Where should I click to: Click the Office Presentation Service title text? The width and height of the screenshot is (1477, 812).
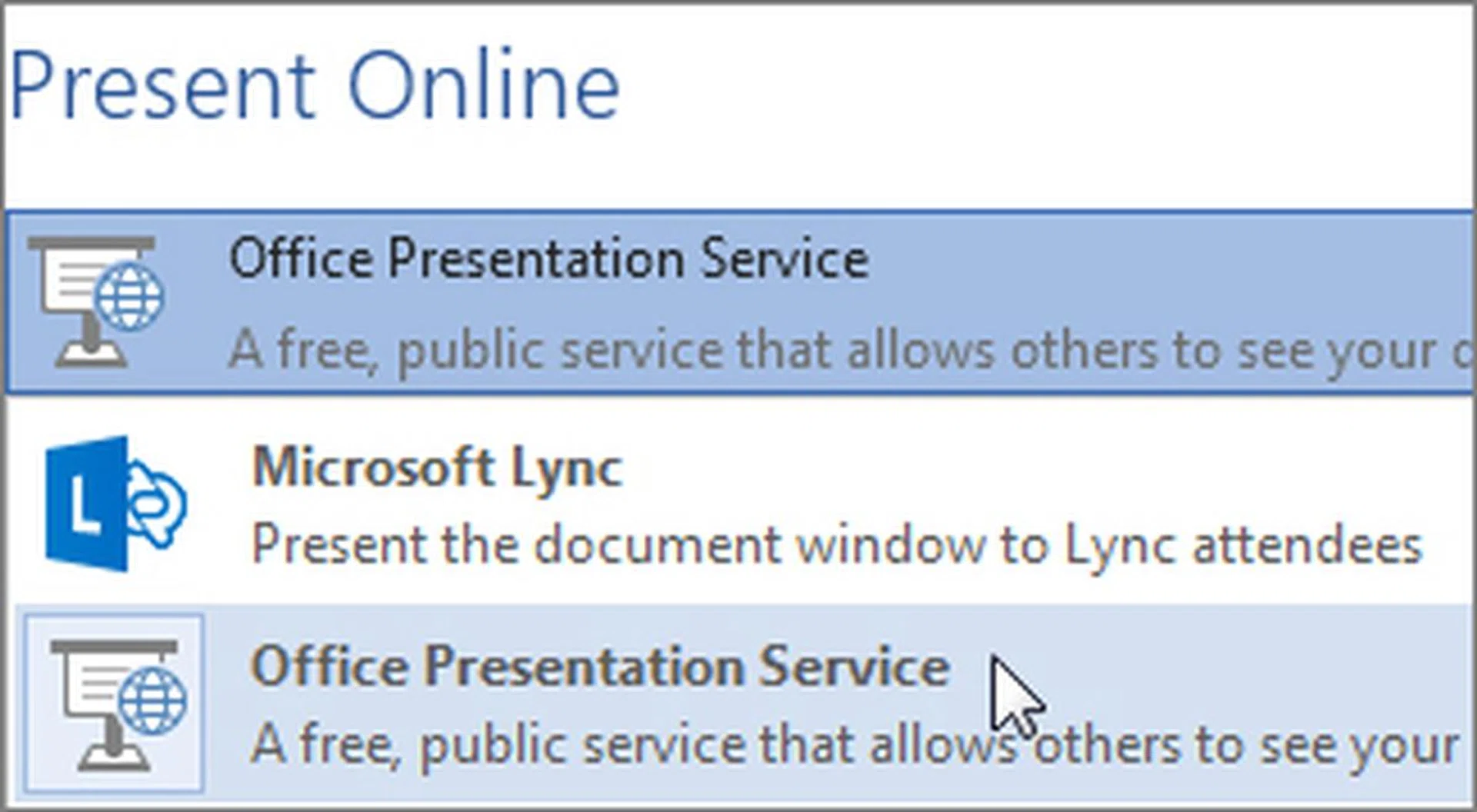(x=550, y=261)
